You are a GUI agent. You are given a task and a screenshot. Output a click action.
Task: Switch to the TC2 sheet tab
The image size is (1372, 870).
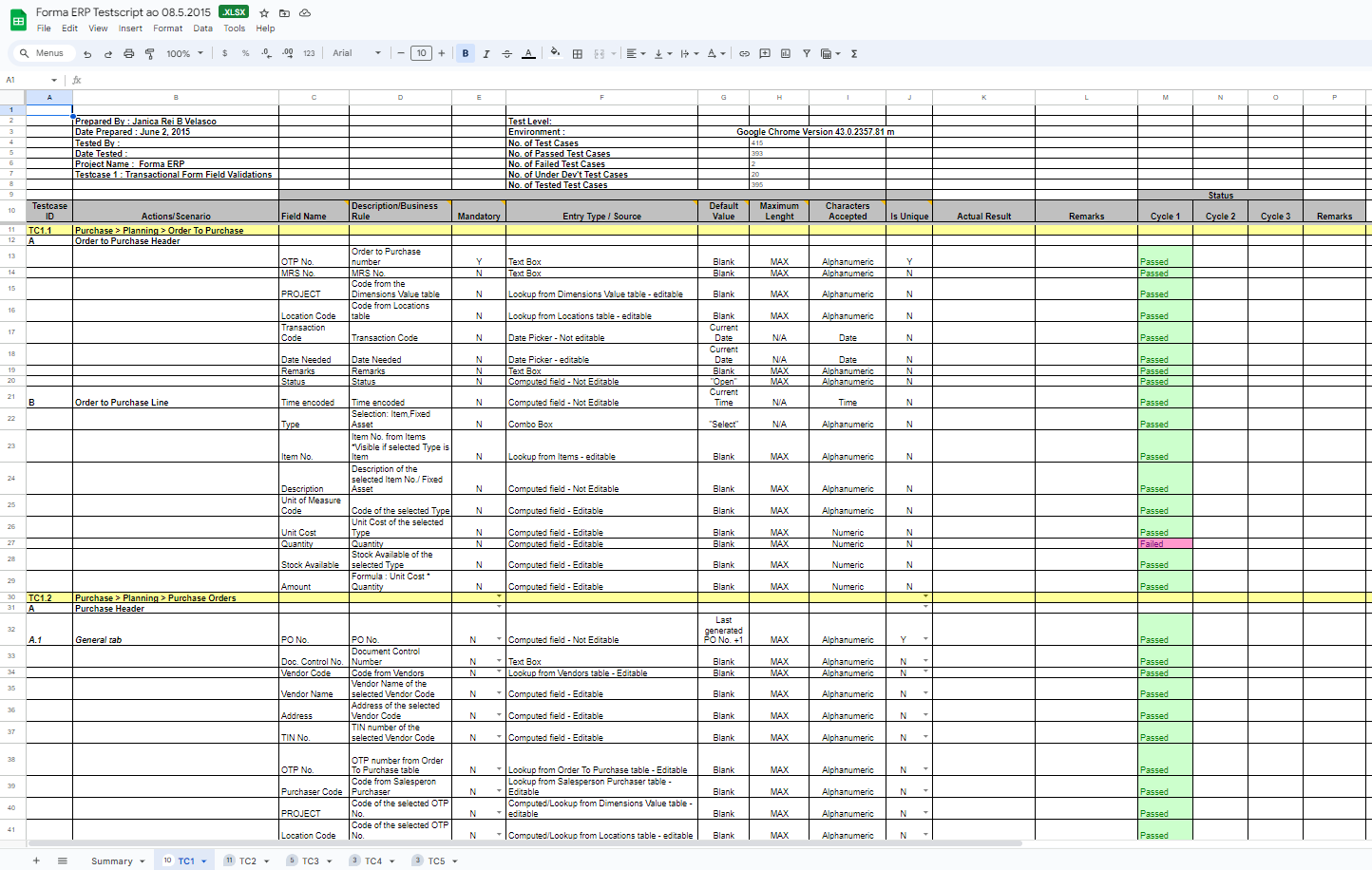pyautogui.click(x=247, y=861)
